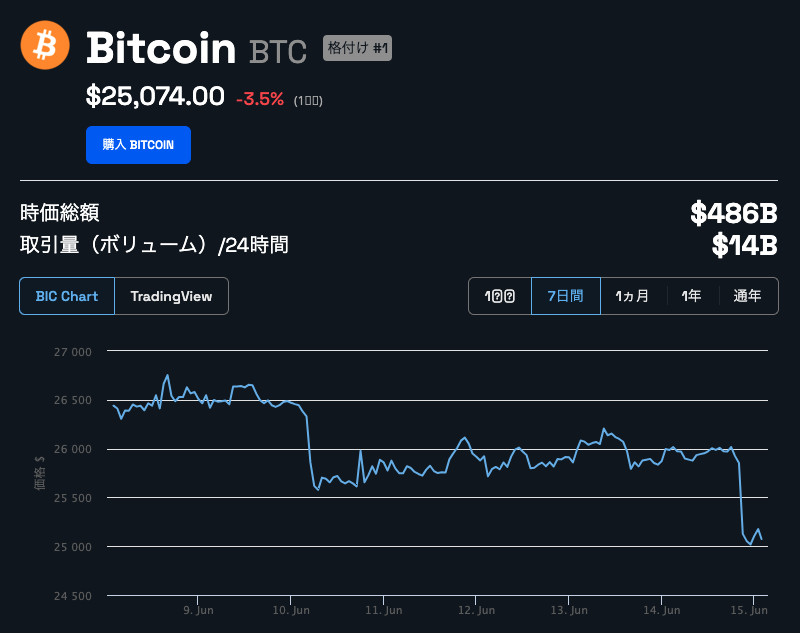
Task: Click the $14B trading volume value
Action: 744,245
